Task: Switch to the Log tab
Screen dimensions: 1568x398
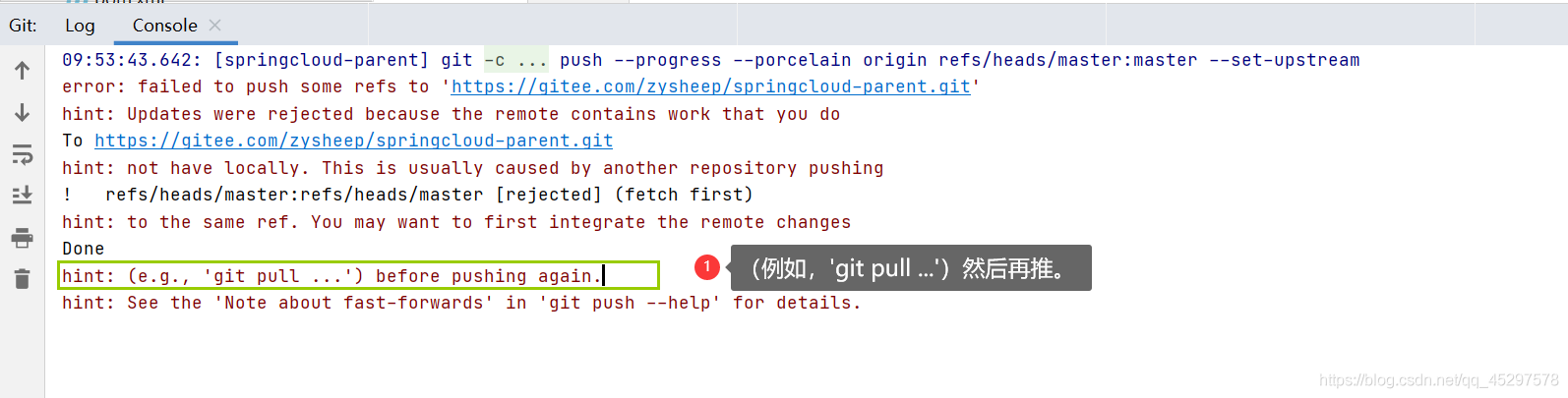Action: pos(80,26)
